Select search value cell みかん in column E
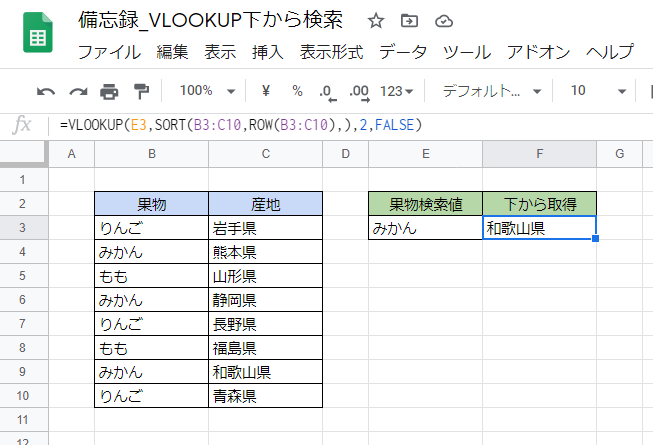Viewport: 653px width, 445px height. (425, 228)
